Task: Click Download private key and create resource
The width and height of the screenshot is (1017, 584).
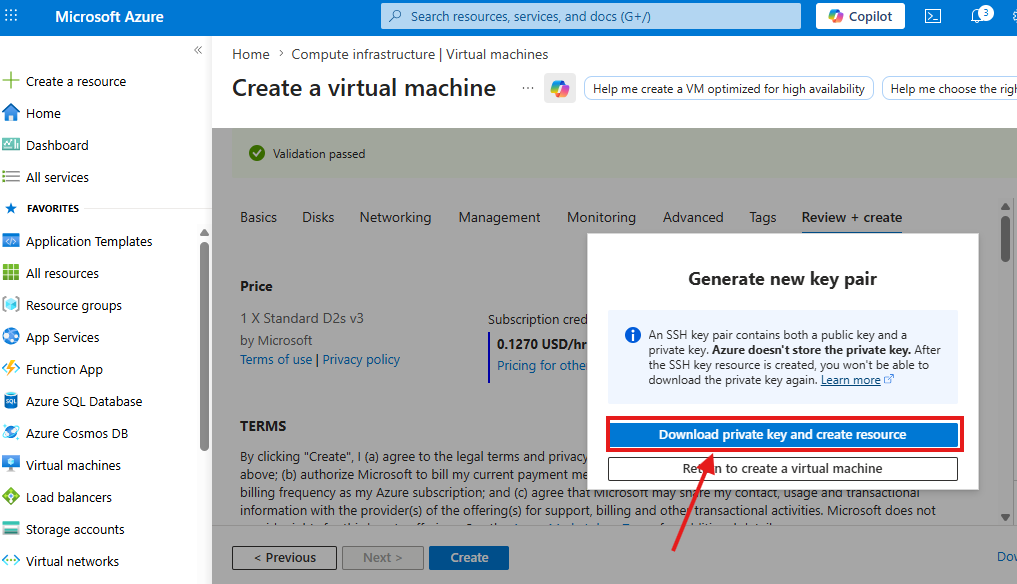Action: pos(782,435)
